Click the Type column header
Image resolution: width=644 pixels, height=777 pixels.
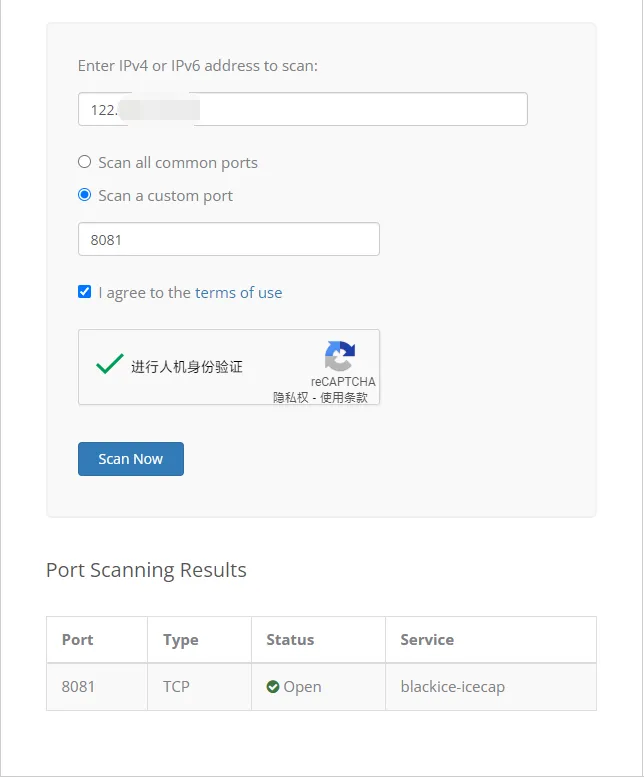[181, 640]
